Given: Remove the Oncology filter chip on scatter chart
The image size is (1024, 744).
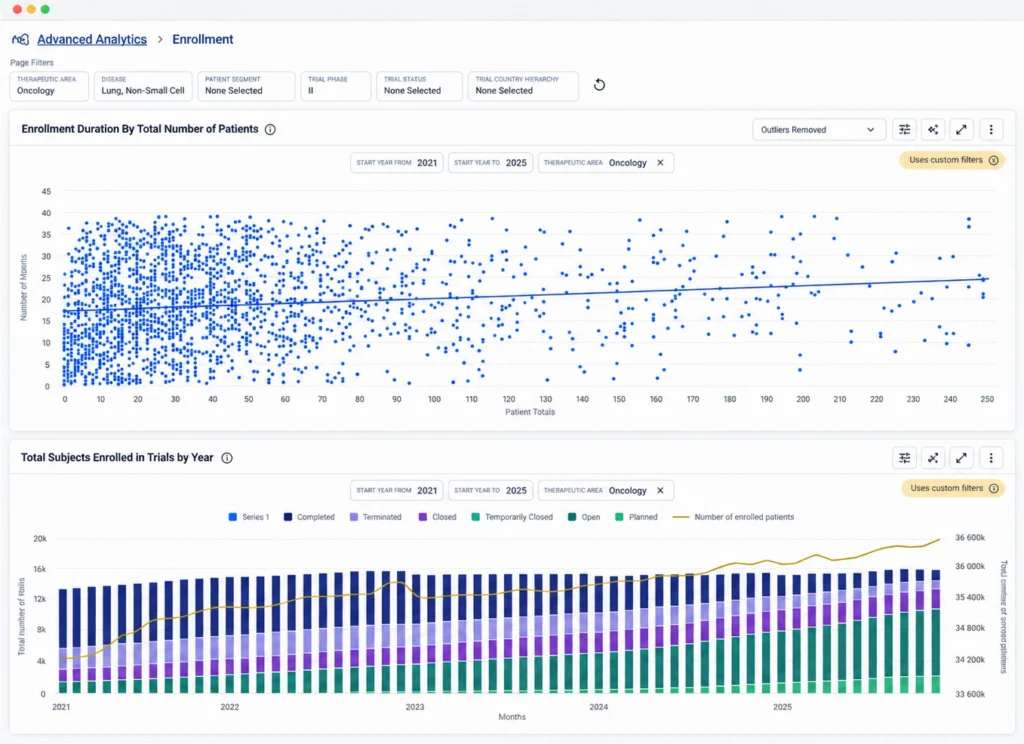Looking at the screenshot, I should (x=660, y=163).
